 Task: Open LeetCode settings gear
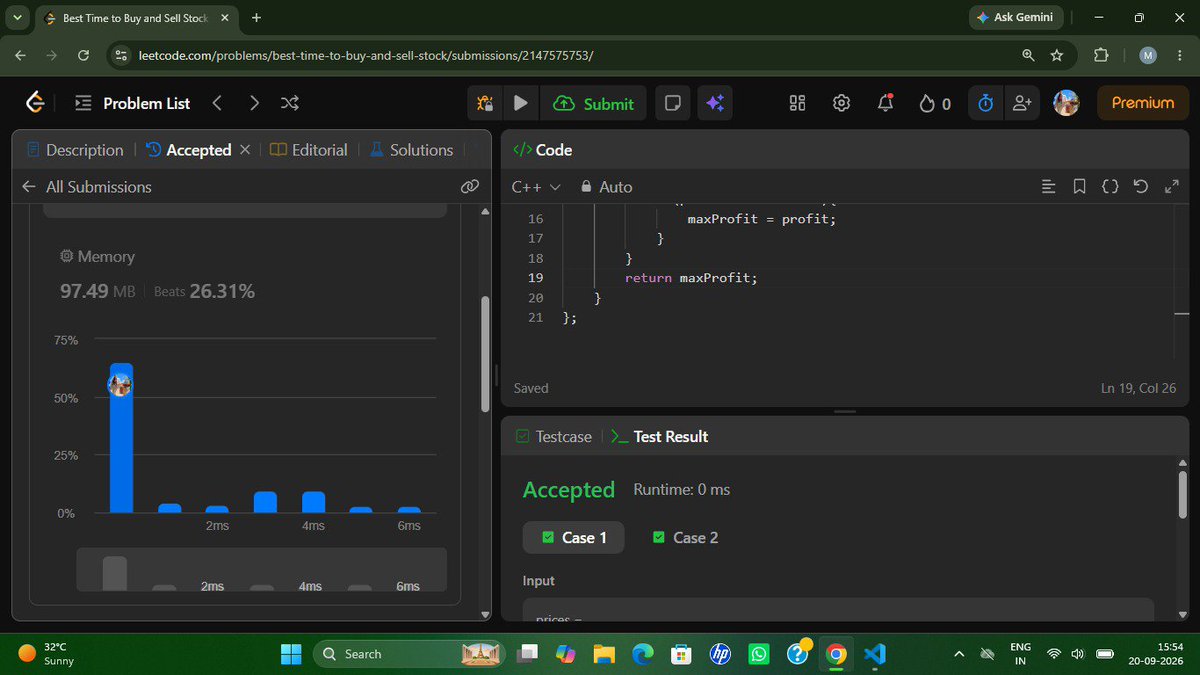pos(841,103)
